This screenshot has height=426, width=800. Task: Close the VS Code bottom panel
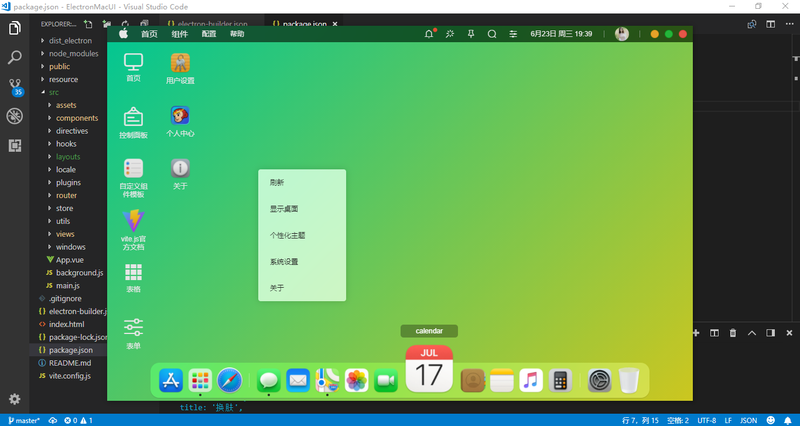click(789, 333)
